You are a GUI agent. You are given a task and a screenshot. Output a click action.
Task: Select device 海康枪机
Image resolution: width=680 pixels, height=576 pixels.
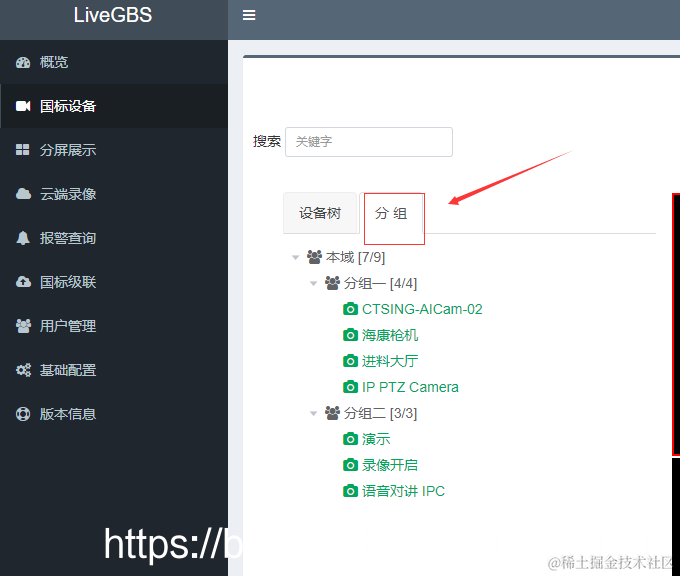click(x=390, y=335)
